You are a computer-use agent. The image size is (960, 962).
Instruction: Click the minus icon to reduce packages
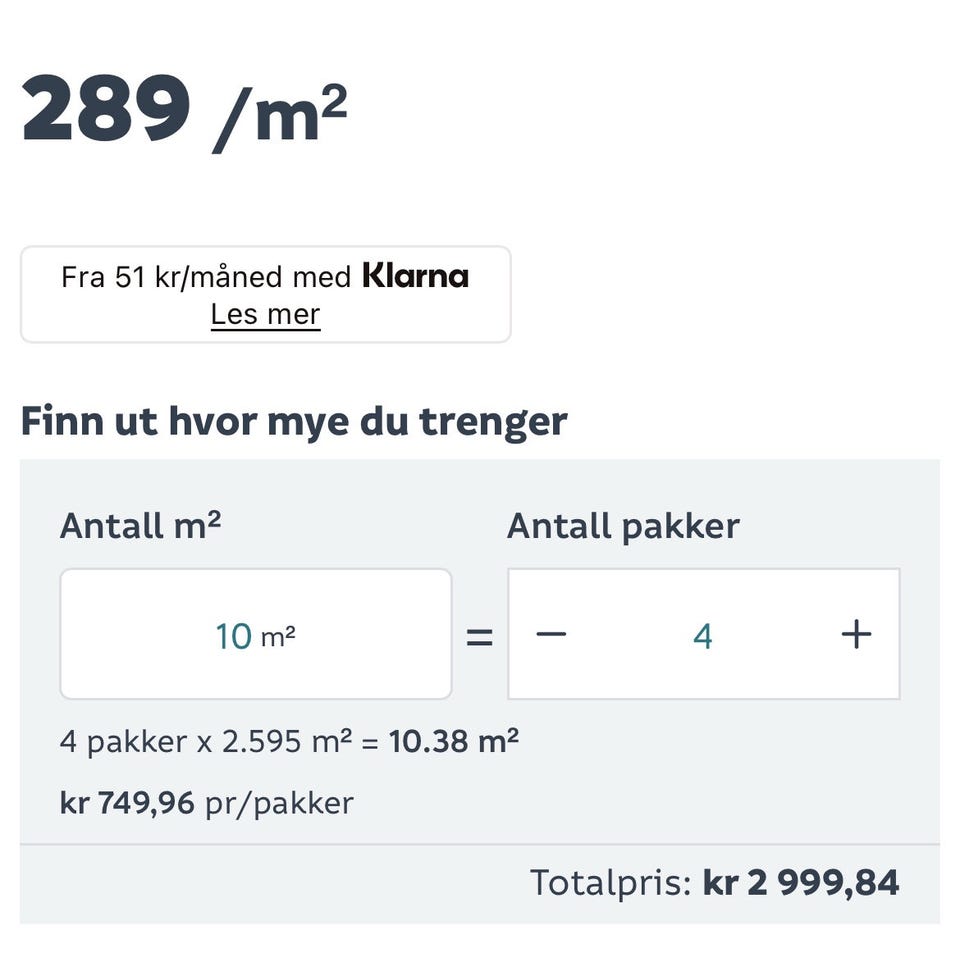point(551,635)
